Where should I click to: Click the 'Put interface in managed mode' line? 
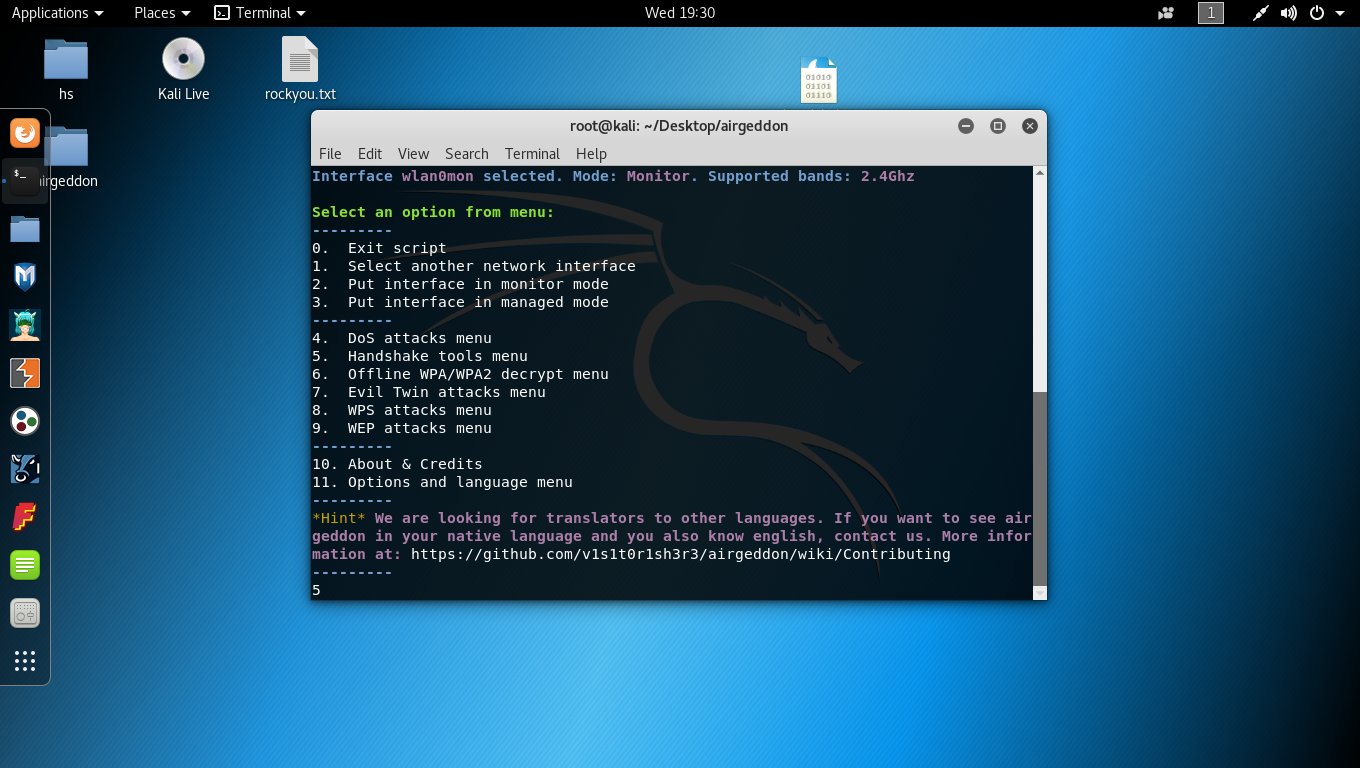460,302
